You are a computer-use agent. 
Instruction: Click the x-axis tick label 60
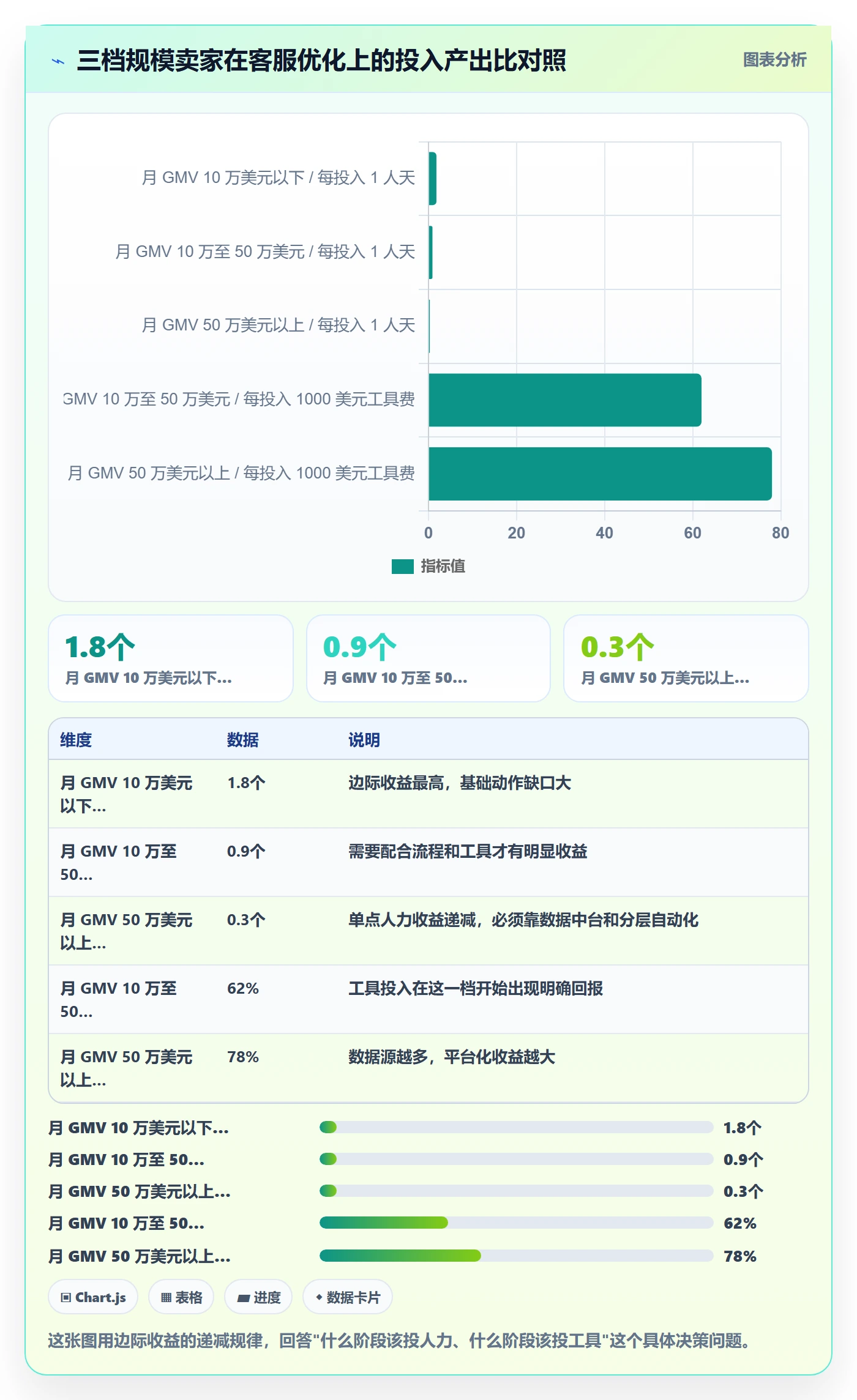click(692, 533)
